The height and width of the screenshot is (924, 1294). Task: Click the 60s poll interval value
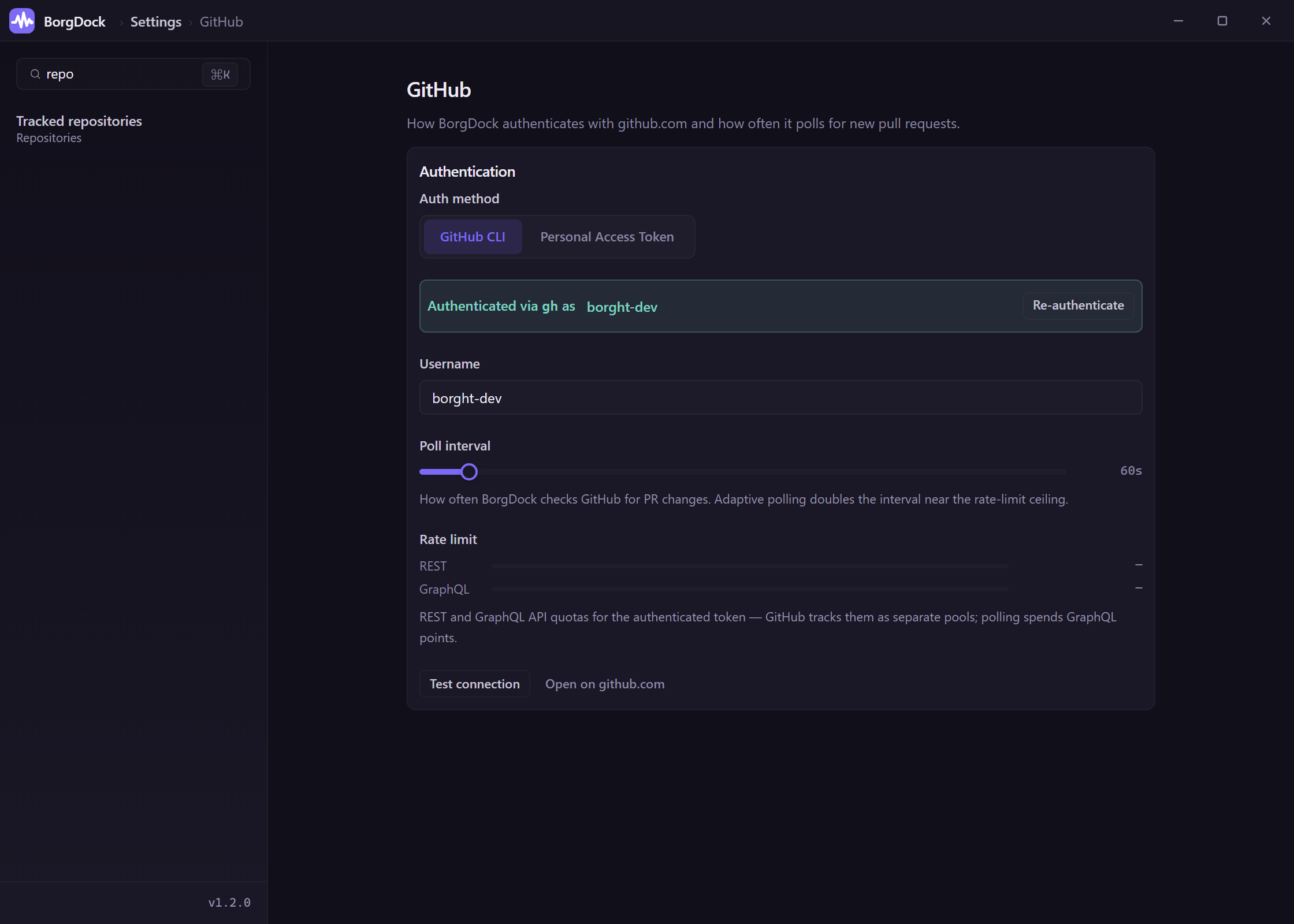point(1131,471)
